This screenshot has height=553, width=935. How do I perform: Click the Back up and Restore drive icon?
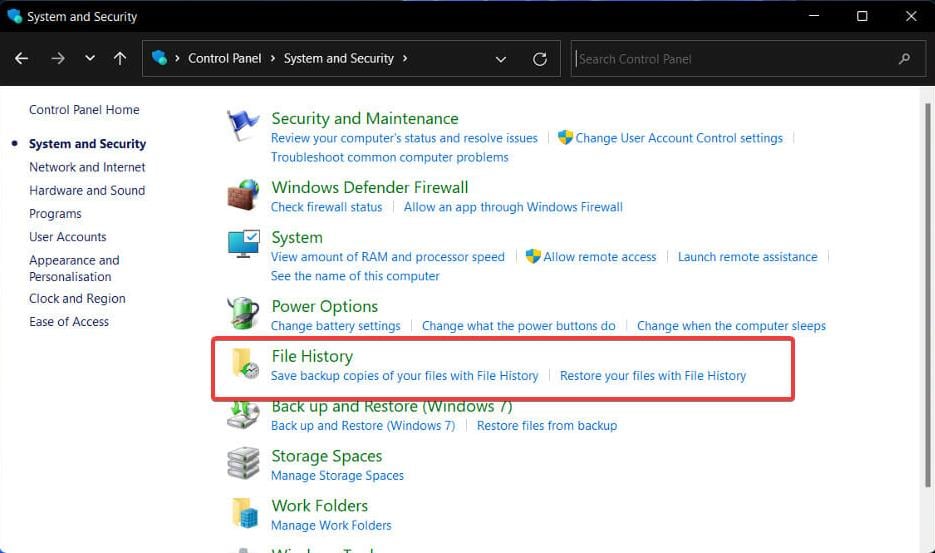(x=243, y=415)
